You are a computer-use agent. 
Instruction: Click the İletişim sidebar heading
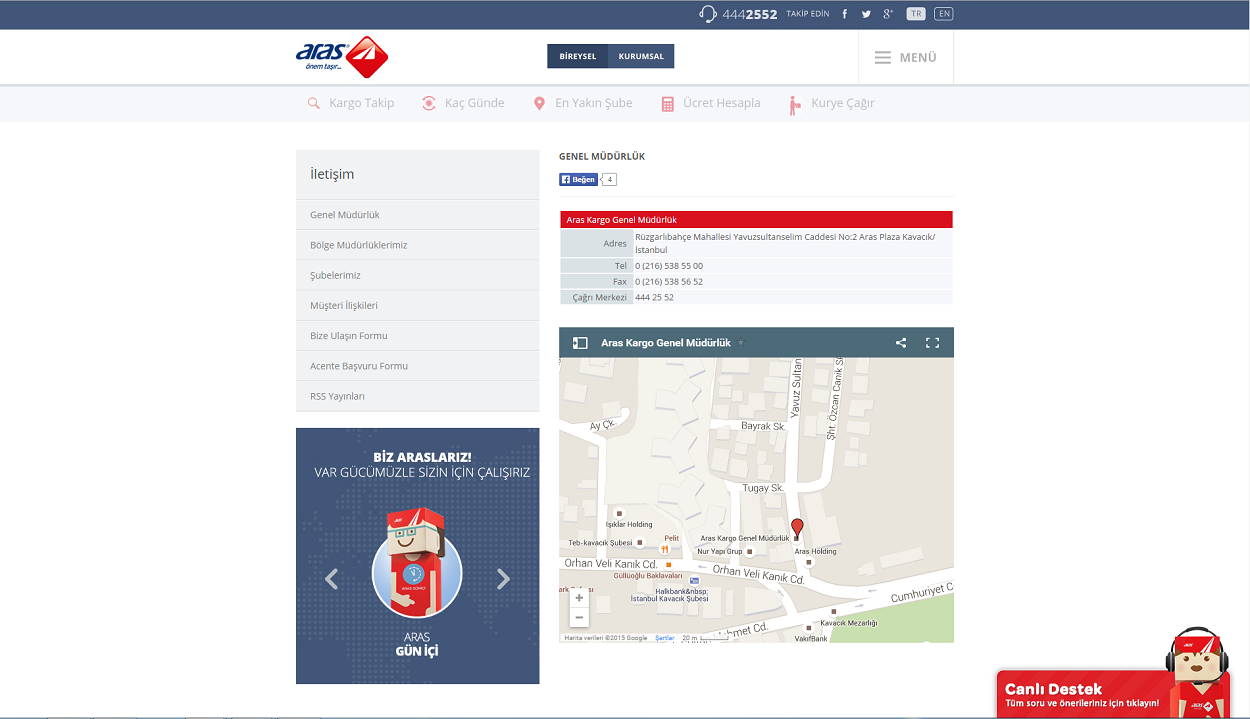[x=332, y=174]
